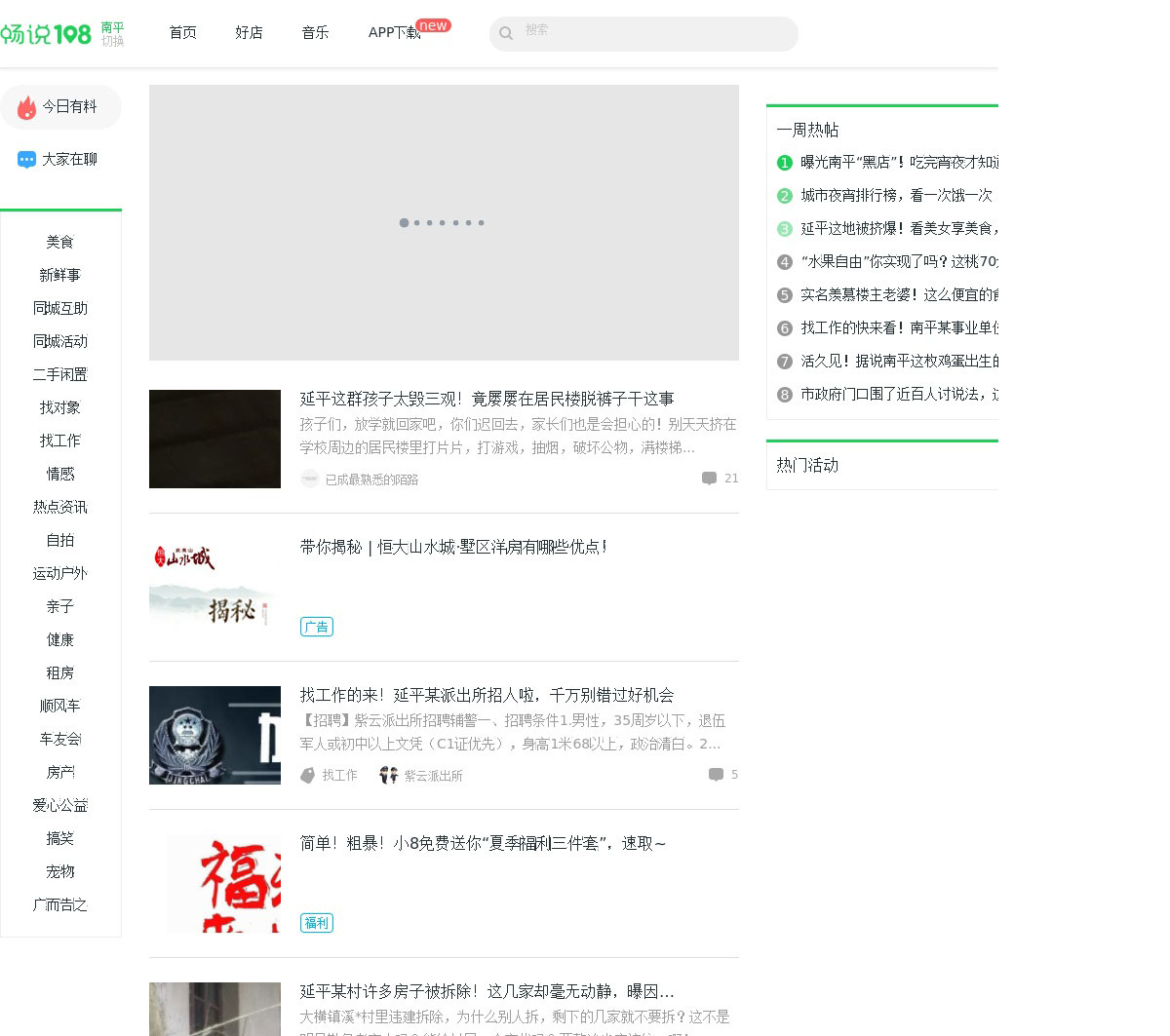The image size is (1170, 1036).
Task: Click the red 福 thumbnail
Action: point(214,883)
